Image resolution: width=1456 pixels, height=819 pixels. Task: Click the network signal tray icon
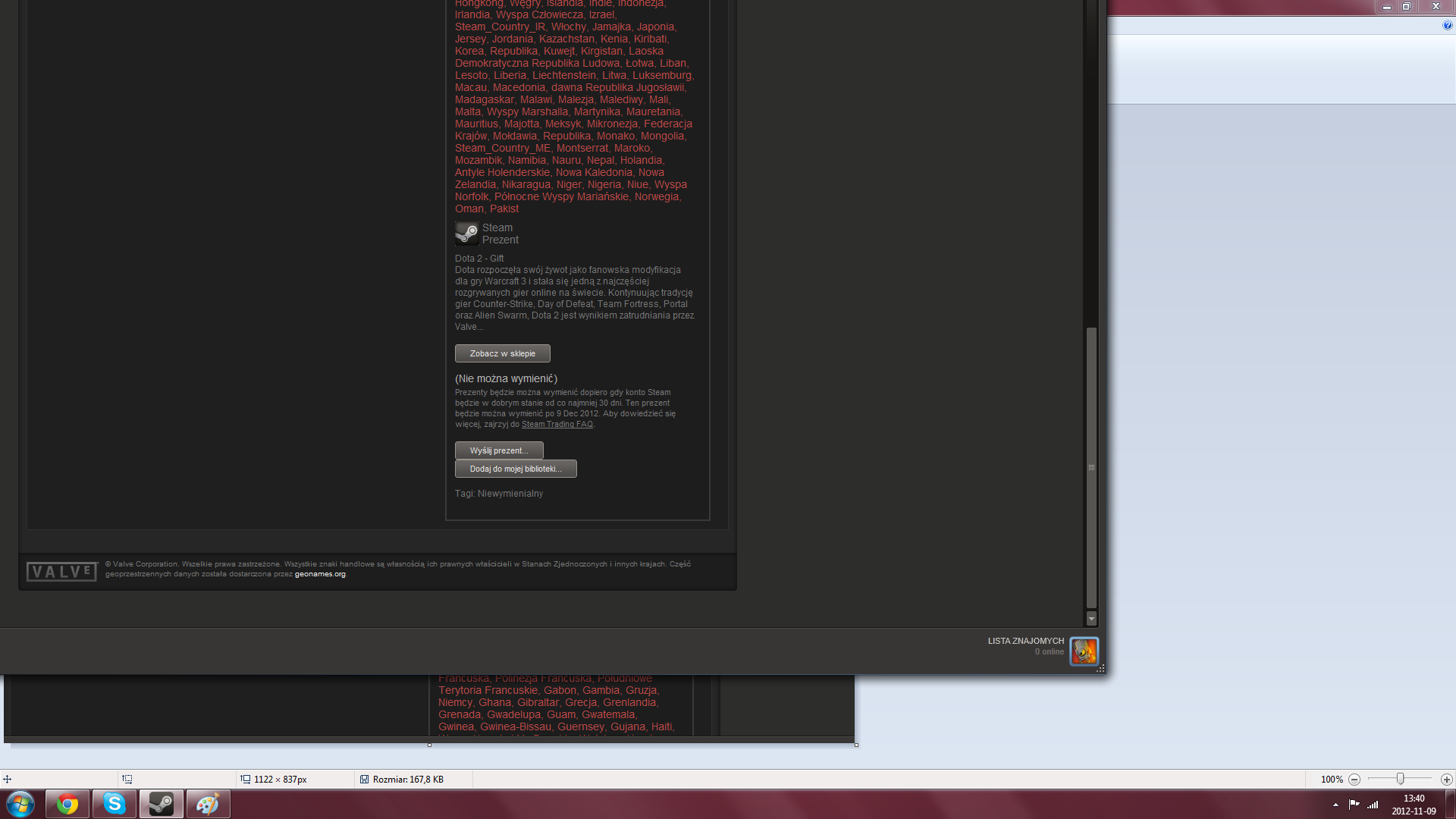coord(1373,805)
